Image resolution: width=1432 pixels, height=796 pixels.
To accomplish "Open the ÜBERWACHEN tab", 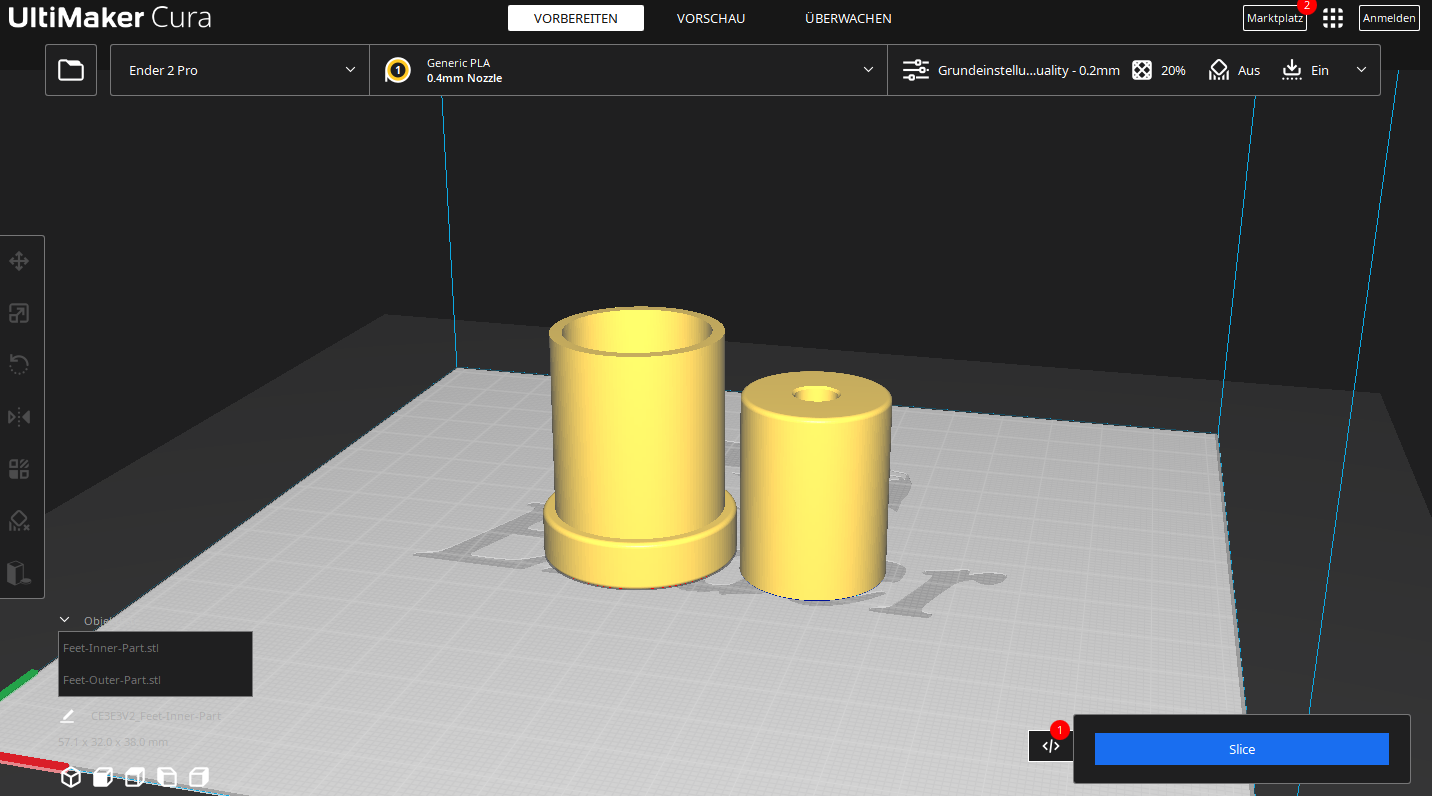I will (x=847, y=18).
